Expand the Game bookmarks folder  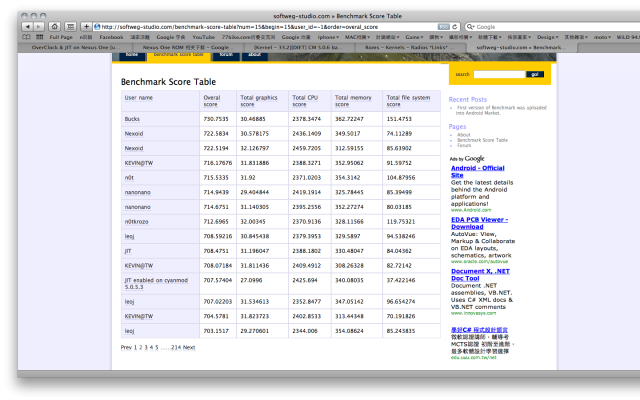pos(414,37)
